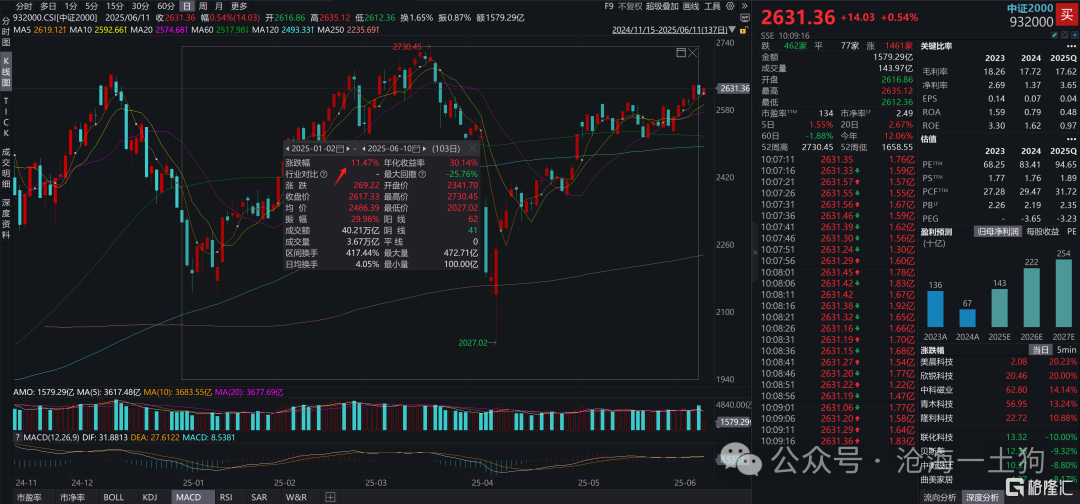The image size is (1080, 504).
Task: Switch to 分时 timeframe
Action: click(x=24, y=6)
